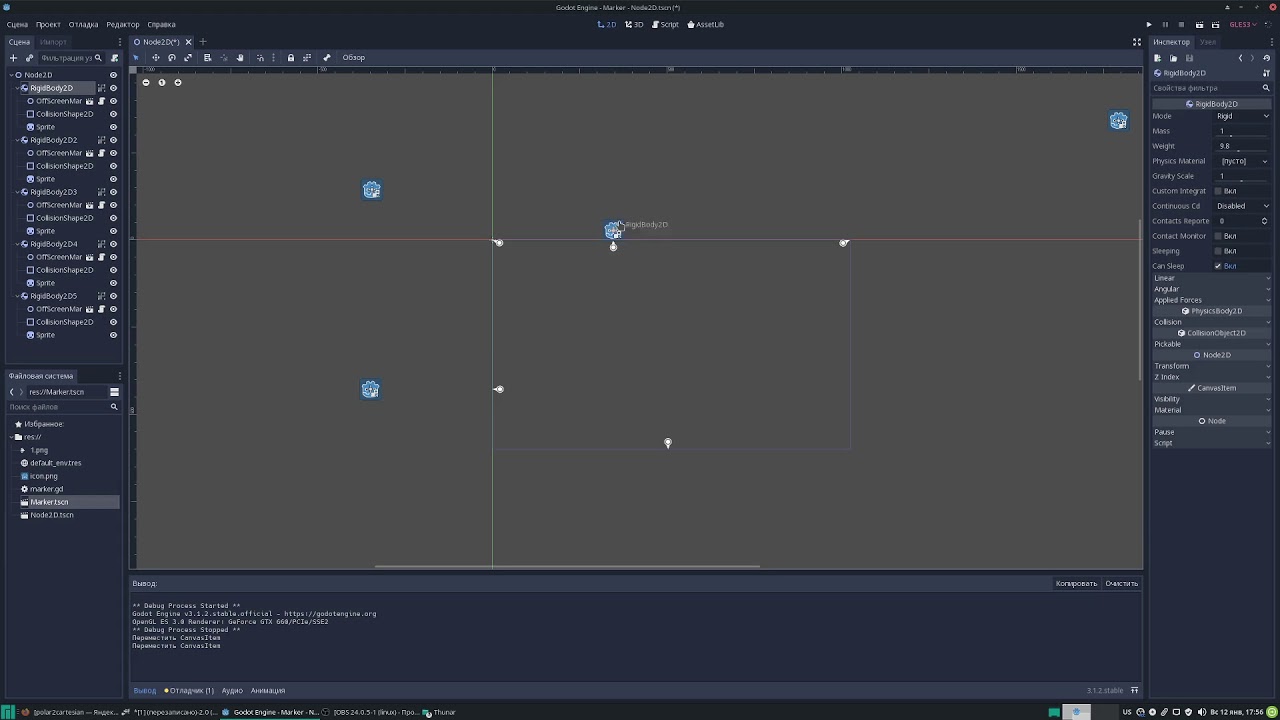Open the Сцена menu
The height and width of the screenshot is (720, 1280).
pyautogui.click(x=17, y=25)
